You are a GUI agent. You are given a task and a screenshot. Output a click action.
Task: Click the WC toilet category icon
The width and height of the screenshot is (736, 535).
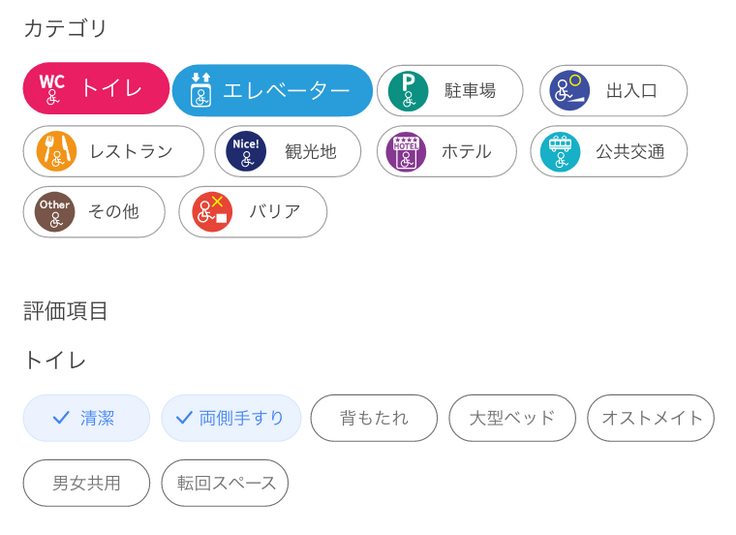[x=52, y=89]
